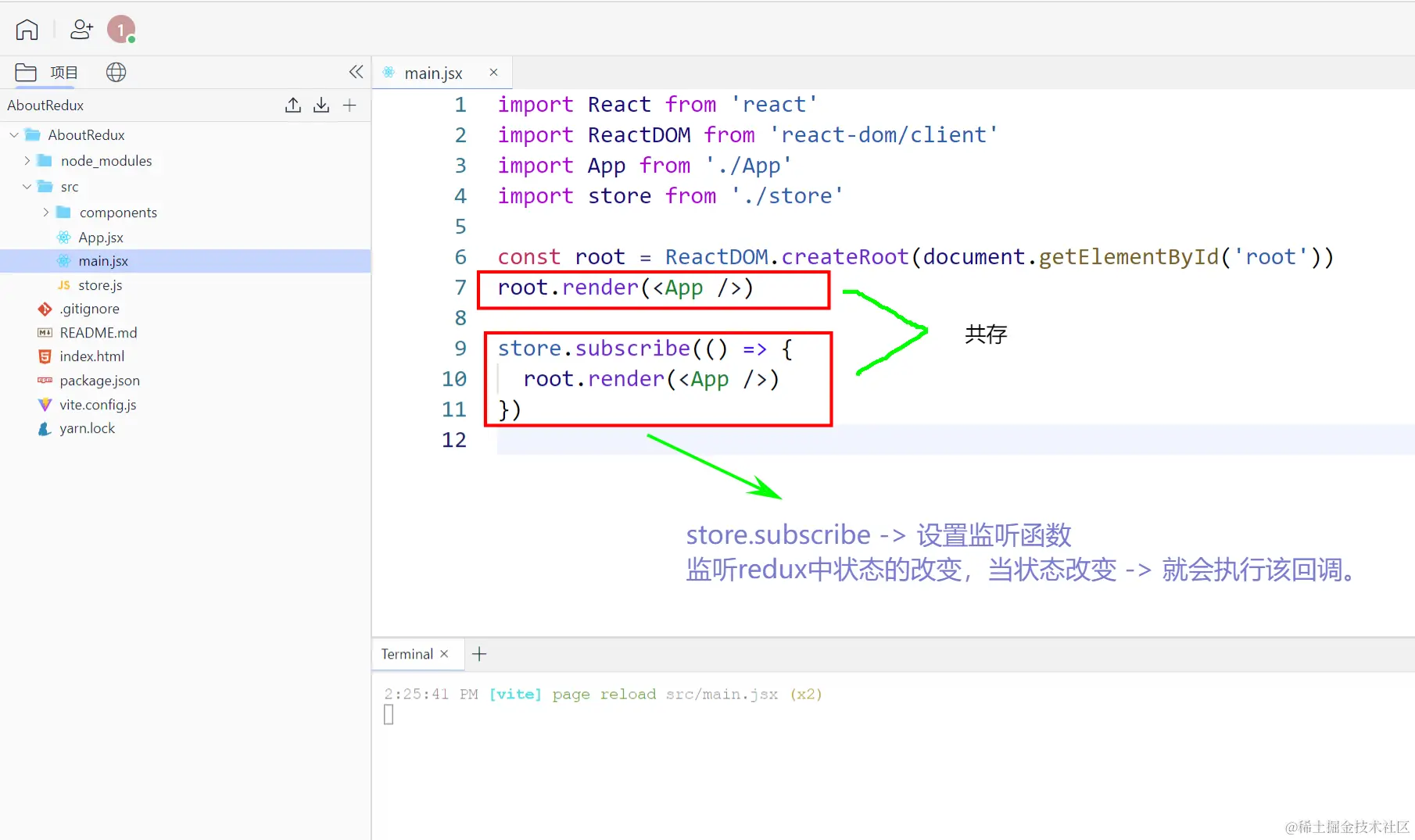Go to the home page icon
The width and height of the screenshot is (1415, 840).
(x=27, y=30)
